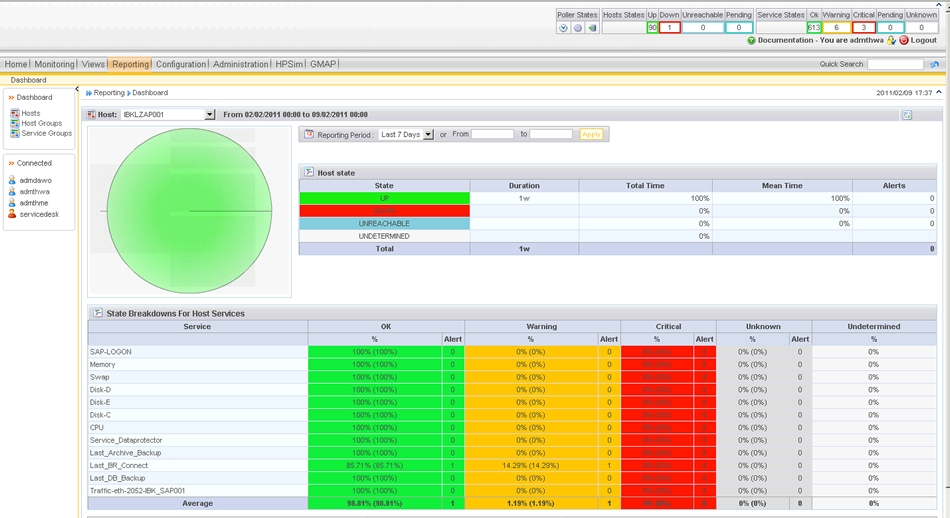
Task: Click the hosts Up count box
Action: click(x=652, y=28)
